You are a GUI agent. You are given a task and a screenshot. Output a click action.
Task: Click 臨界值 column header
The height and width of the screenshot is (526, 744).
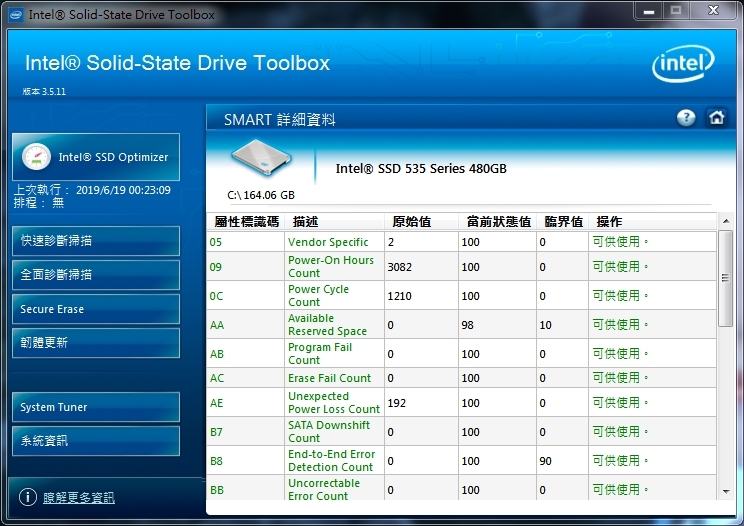tap(563, 221)
